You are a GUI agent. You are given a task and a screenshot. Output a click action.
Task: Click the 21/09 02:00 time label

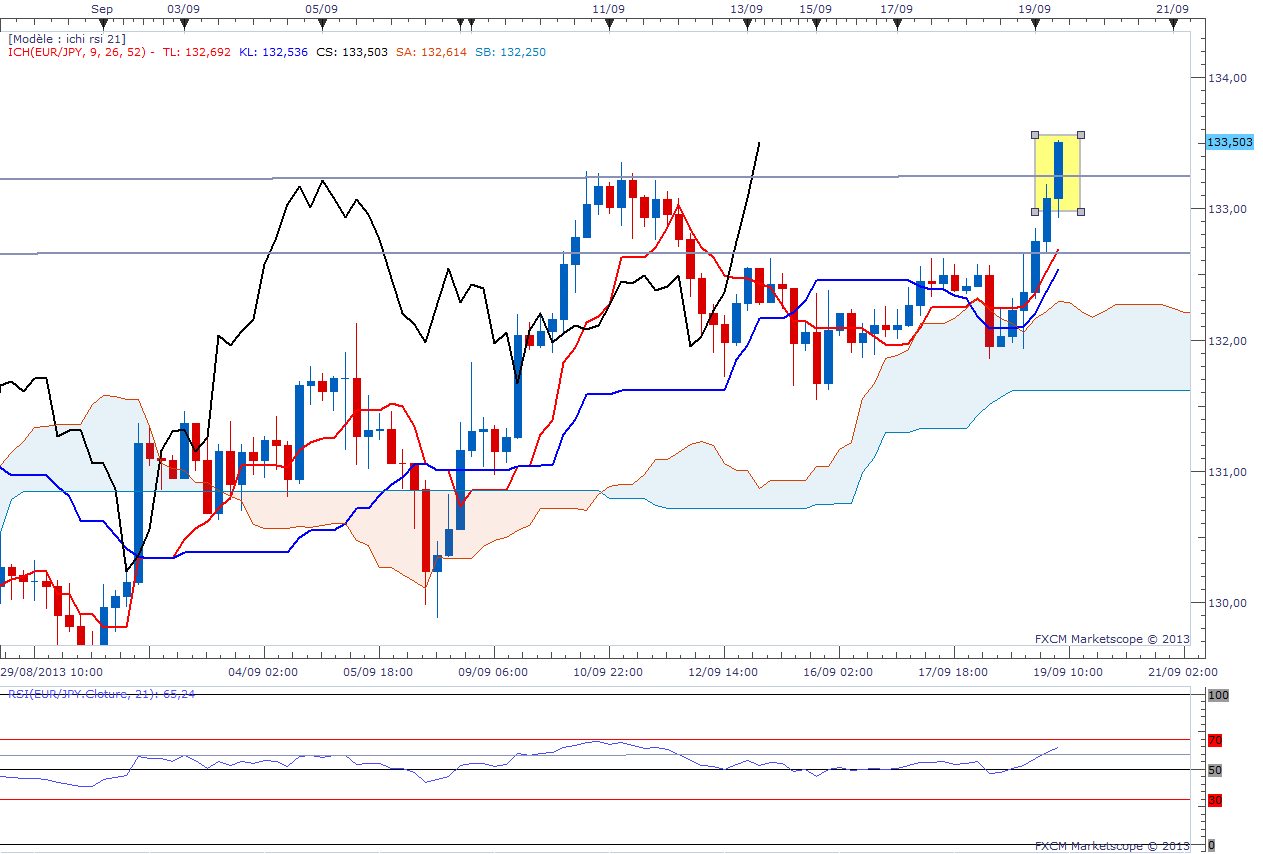pos(1184,671)
